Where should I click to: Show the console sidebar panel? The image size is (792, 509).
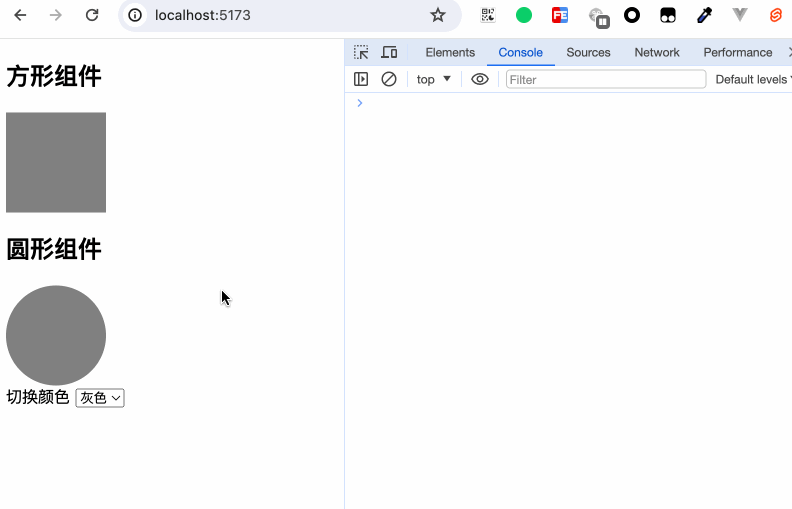click(x=361, y=79)
